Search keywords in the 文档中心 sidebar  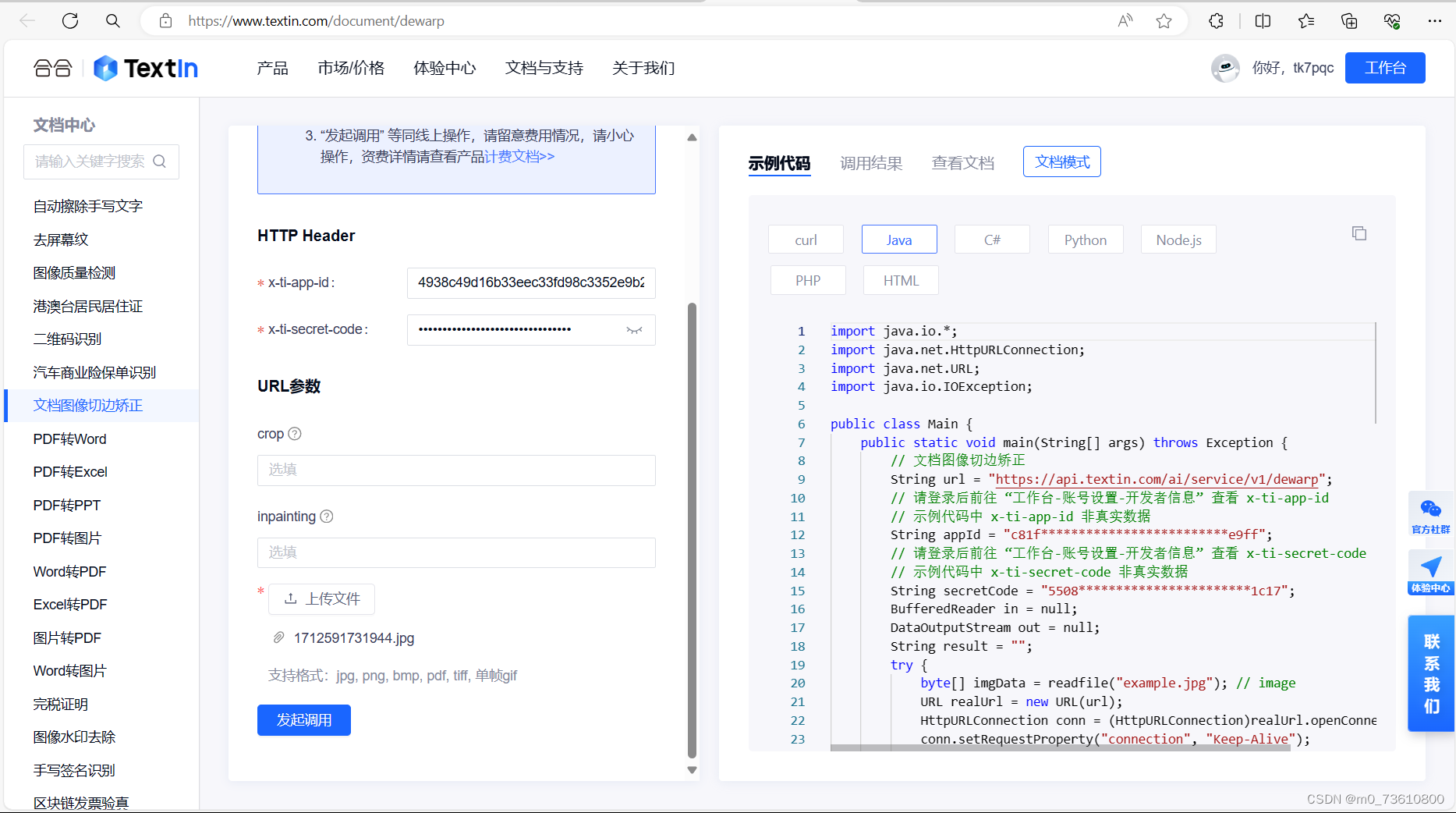[101, 162]
